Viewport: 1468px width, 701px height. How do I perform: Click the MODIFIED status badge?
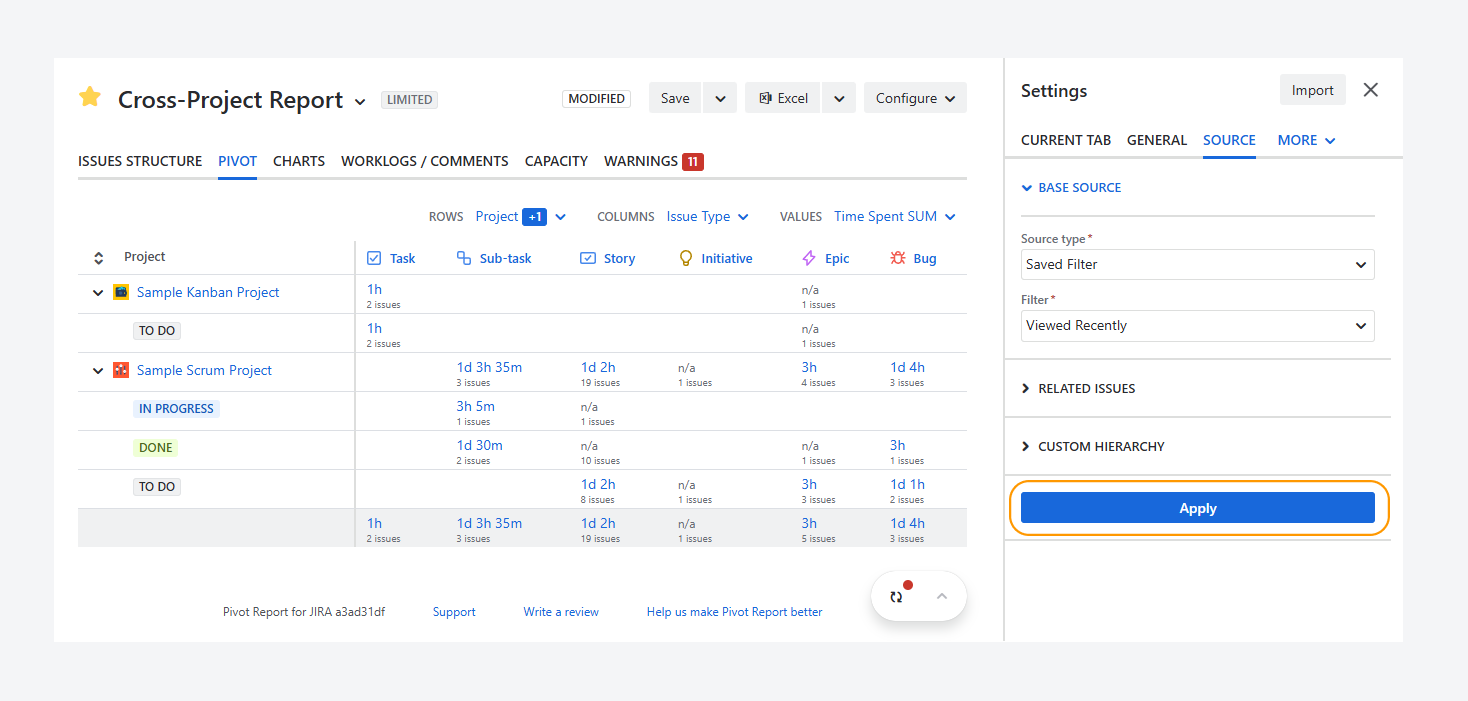point(597,99)
